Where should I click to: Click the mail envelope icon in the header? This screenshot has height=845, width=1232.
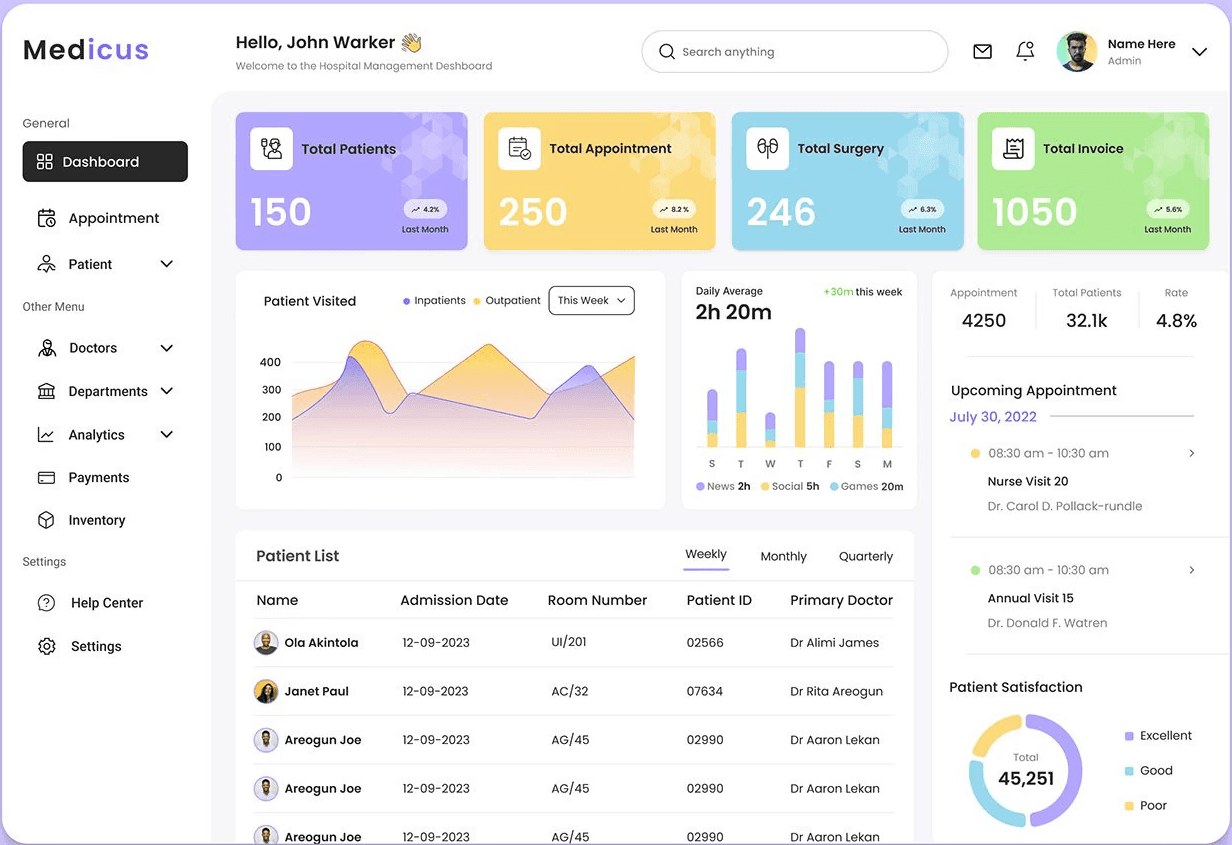click(982, 51)
